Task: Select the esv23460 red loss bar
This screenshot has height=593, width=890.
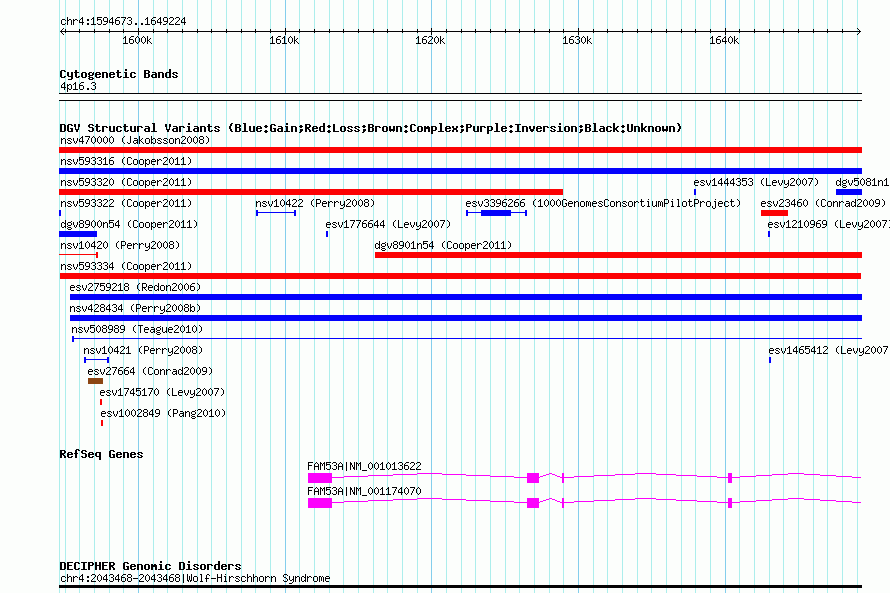Action: coord(774,213)
